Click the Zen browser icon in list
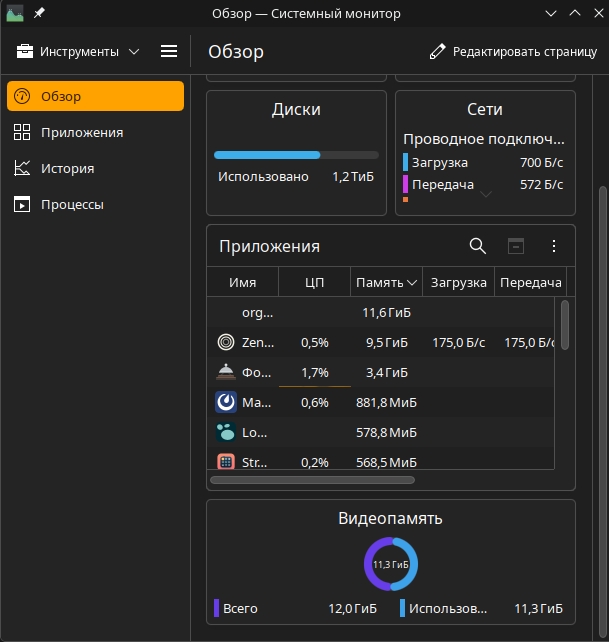609x642 pixels. click(x=226, y=342)
